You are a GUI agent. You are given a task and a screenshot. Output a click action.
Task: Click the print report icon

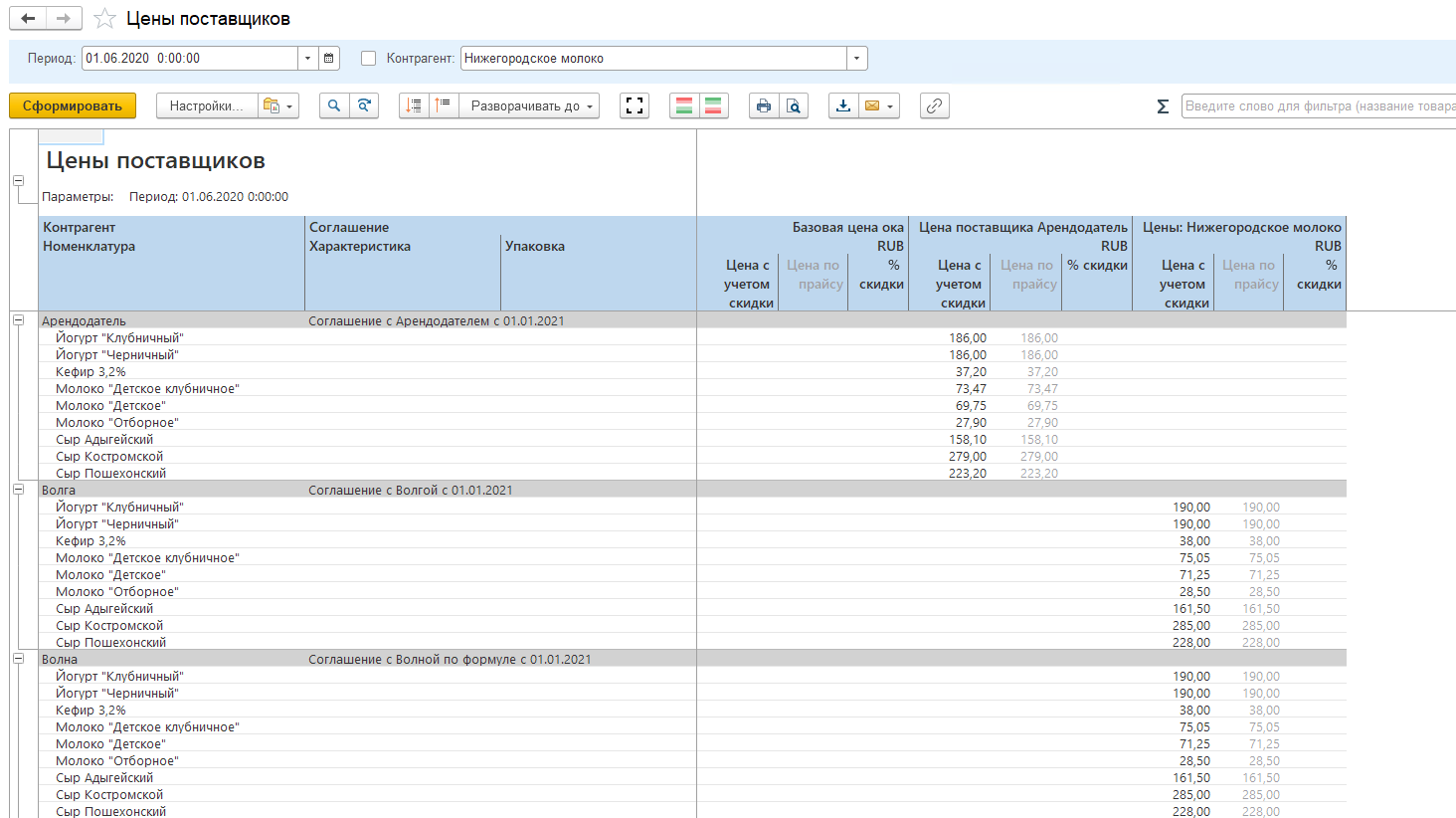coord(764,106)
